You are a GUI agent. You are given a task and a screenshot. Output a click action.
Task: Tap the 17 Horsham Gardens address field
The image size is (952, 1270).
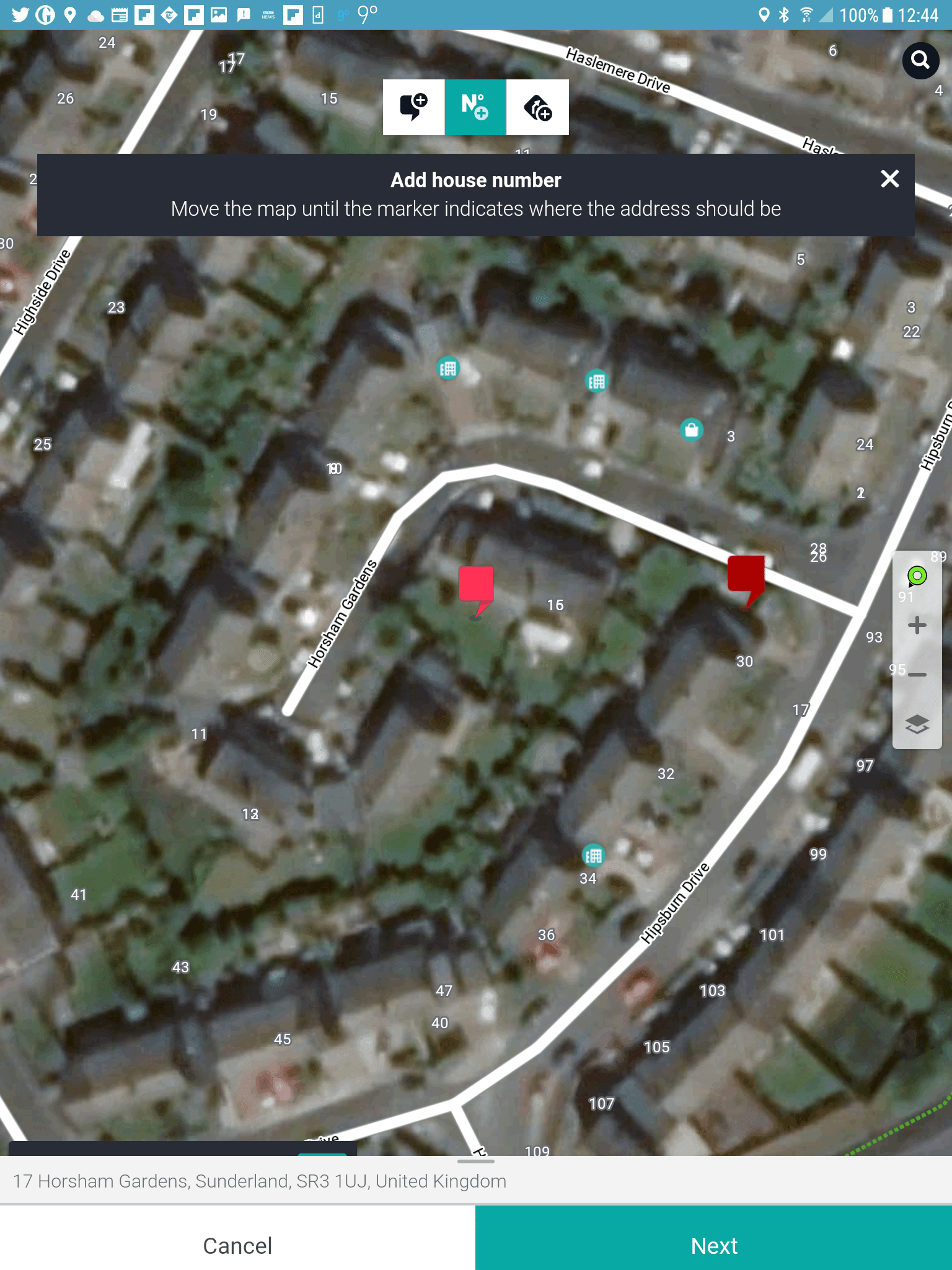476,1181
